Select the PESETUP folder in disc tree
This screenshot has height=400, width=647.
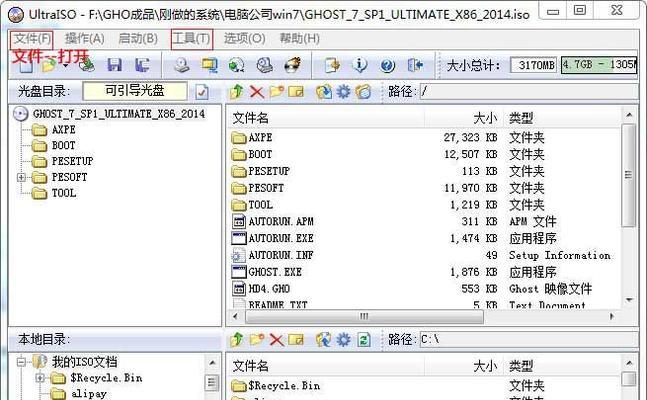tap(73, 161)
